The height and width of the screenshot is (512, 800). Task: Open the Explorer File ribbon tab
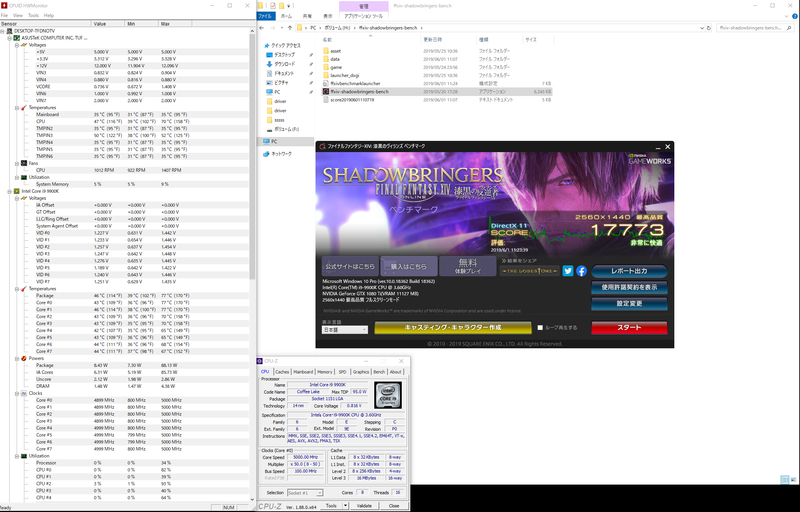pos(265,16)
